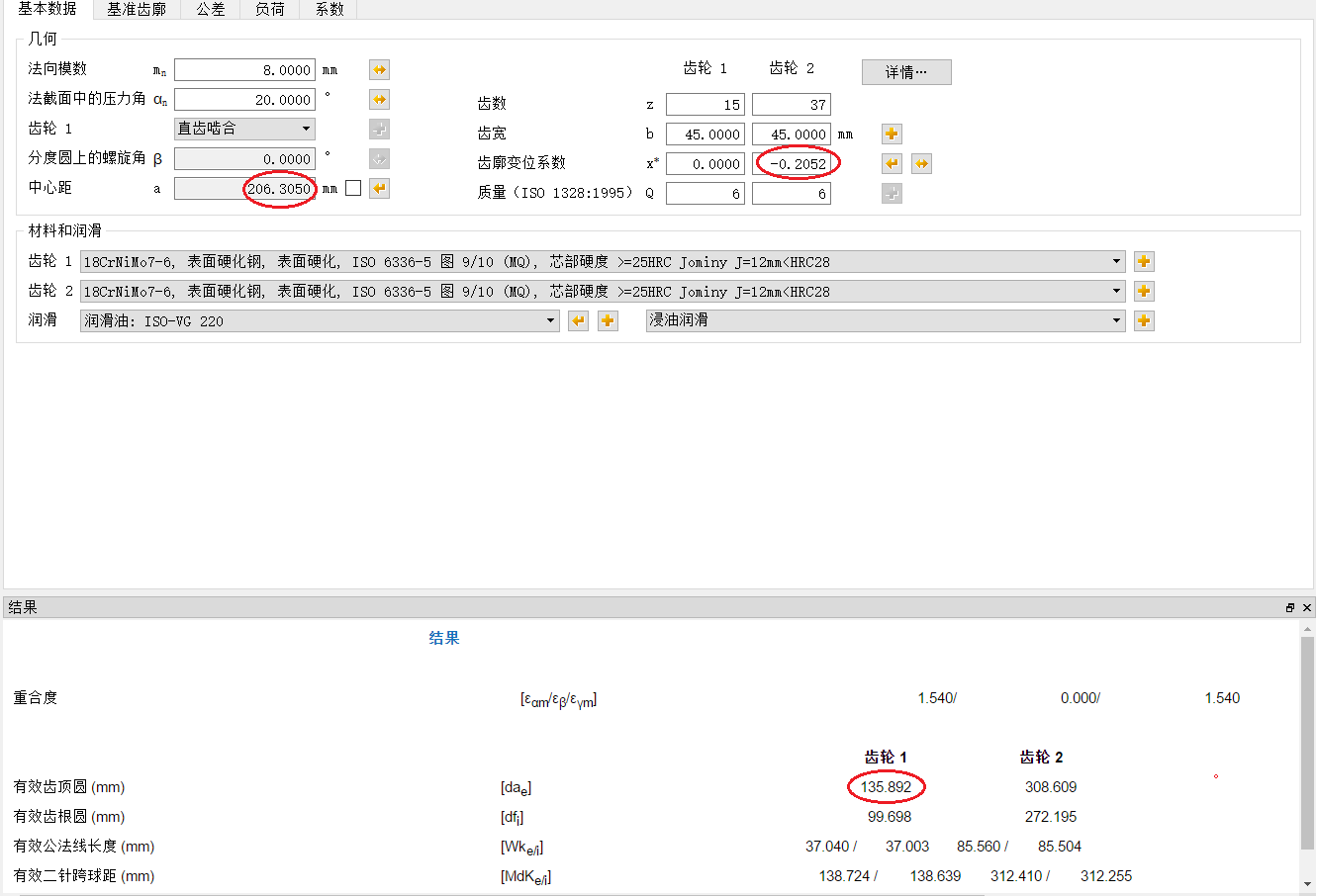Click 有效齿根圆 value 272.195
Image resolution: width=1317 pixels, height=896 pixels.
[x=1051, y=817]
